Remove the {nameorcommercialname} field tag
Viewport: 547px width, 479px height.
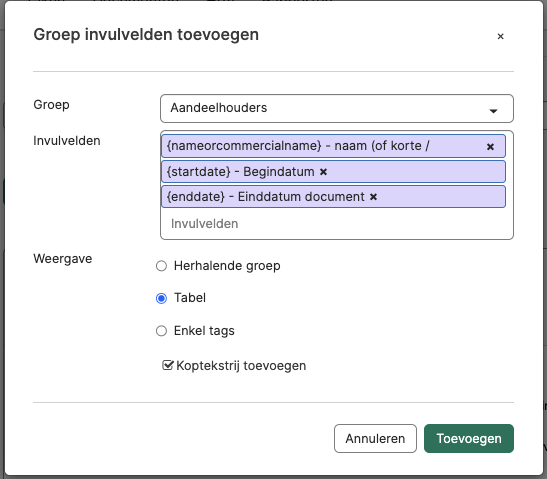pyautogui.click(x=490, y=147)
